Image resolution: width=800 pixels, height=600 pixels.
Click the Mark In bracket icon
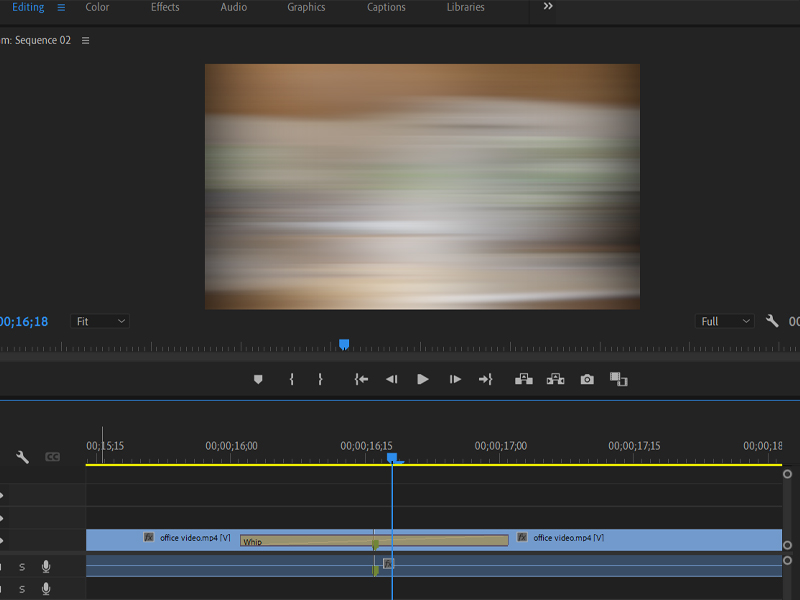[291, 380]
